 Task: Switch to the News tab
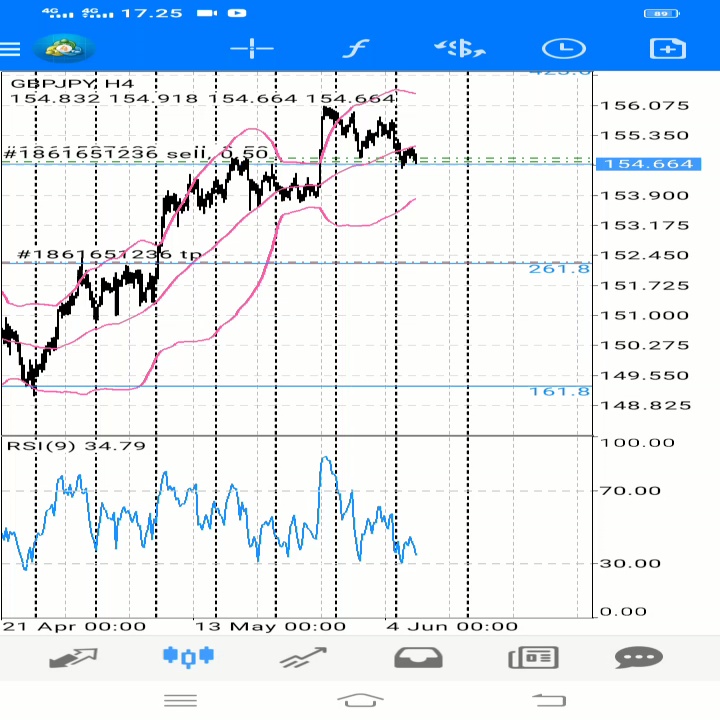(533, 658)
